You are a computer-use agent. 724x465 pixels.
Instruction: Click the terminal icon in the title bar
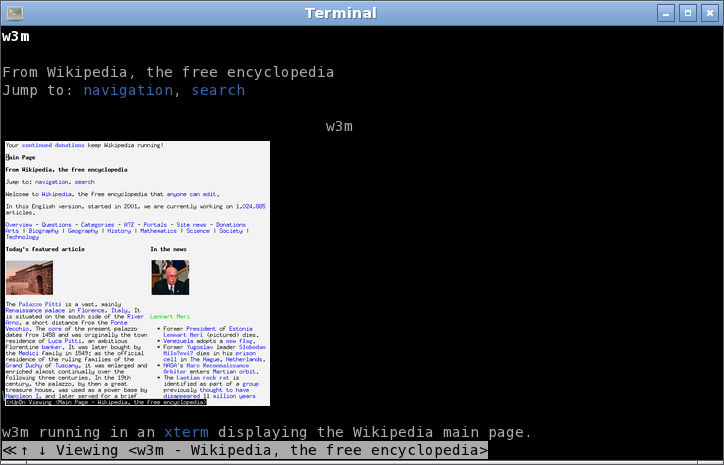[x=15, y=13]
